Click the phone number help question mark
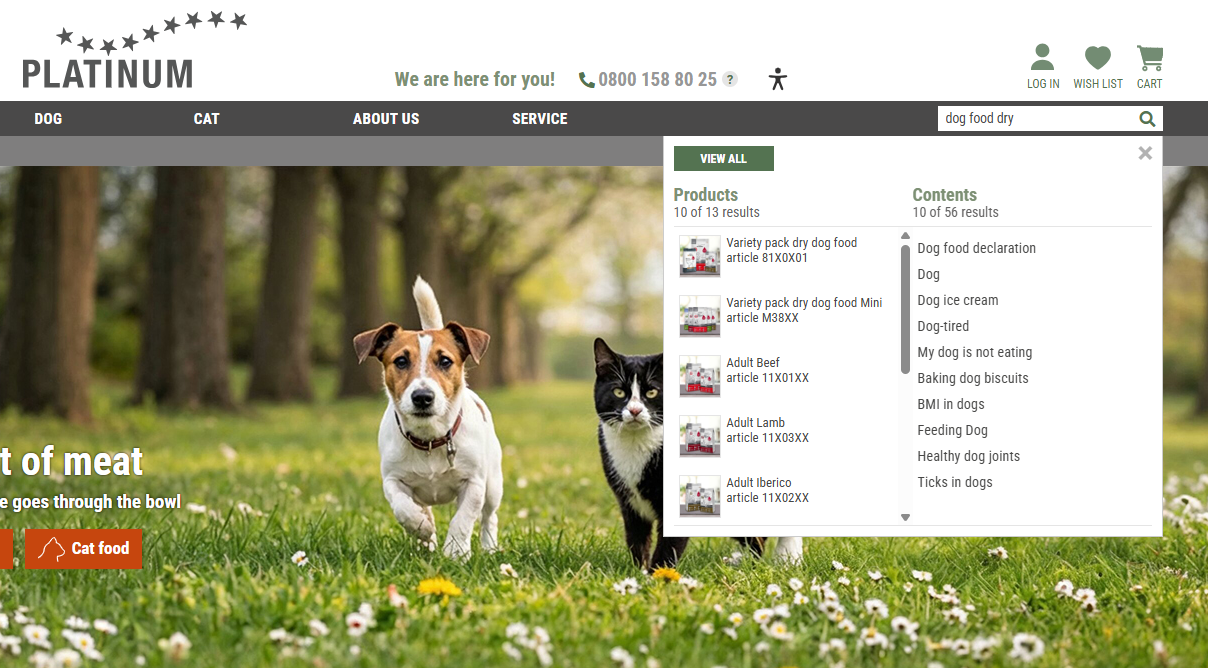This screenshot has width=1208, height=668. click(730, 80)
